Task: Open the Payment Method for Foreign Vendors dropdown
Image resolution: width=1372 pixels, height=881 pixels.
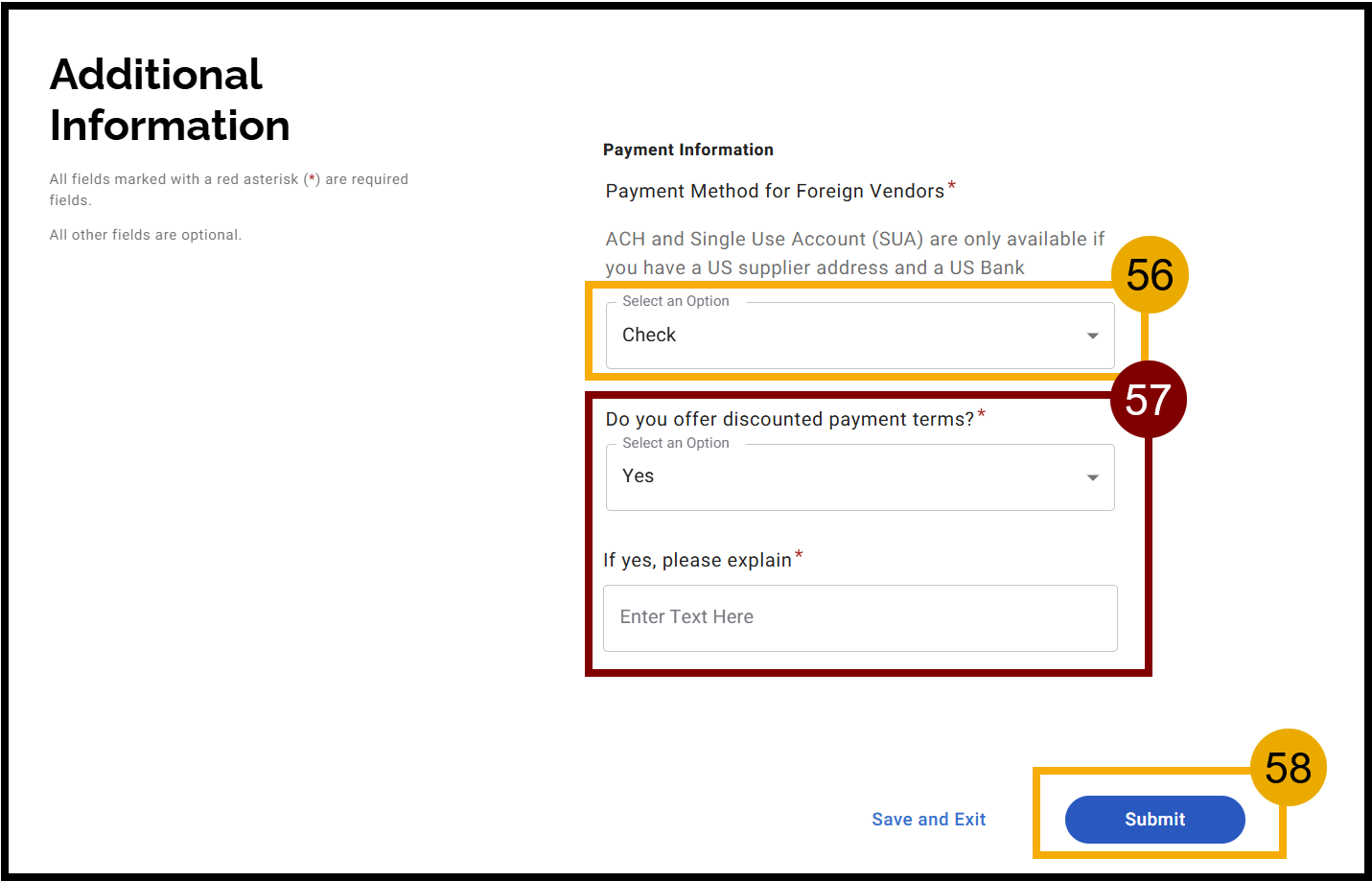Action: click(860, 335)
